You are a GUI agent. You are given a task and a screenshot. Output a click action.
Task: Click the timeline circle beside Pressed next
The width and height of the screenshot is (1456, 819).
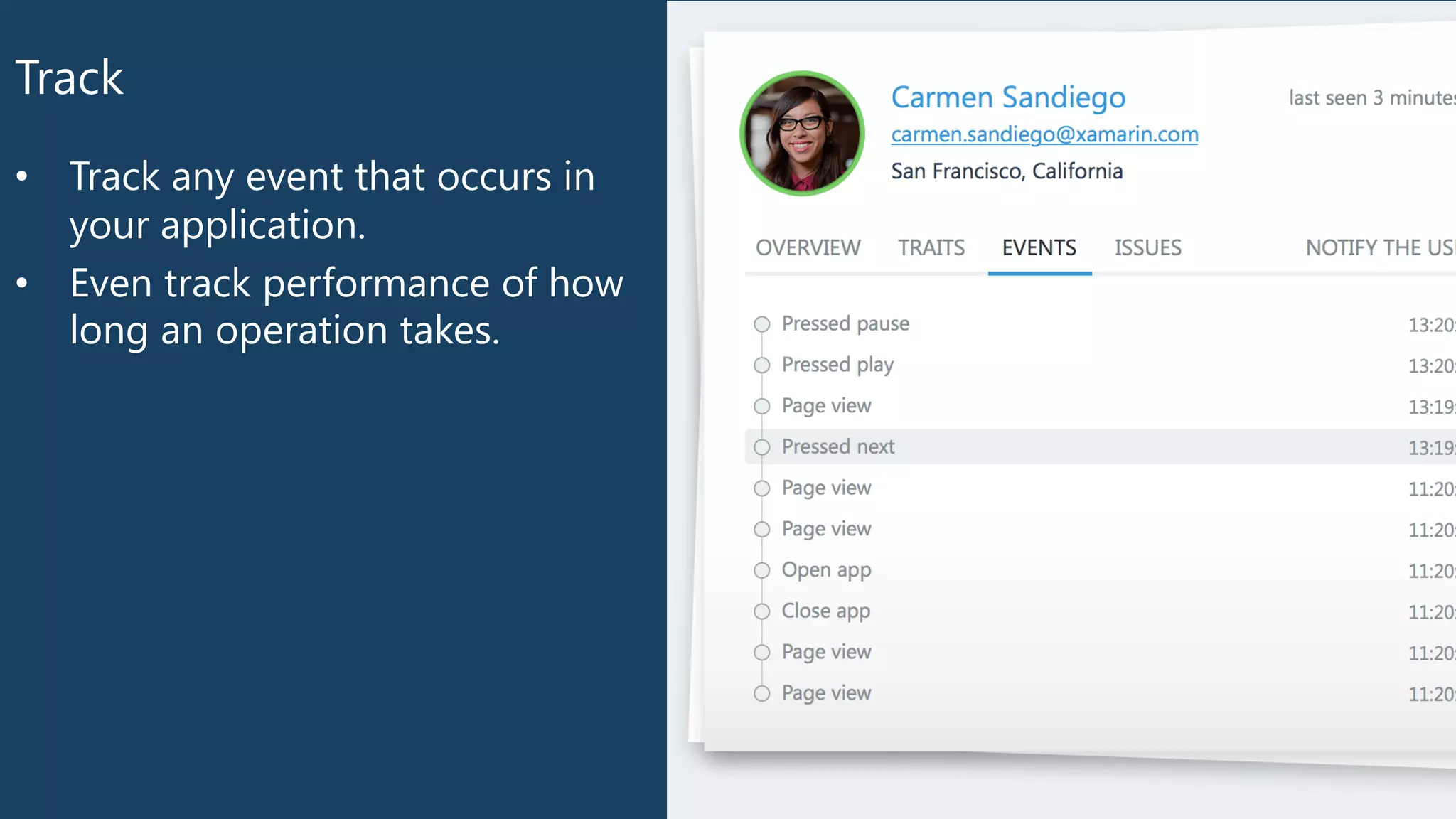[x=761, y=447]
